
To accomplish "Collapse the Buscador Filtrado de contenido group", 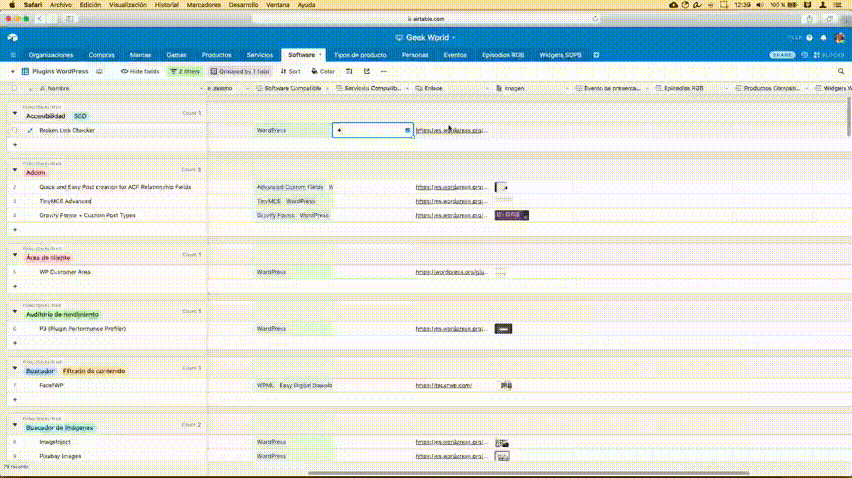I will pos(15,368).
